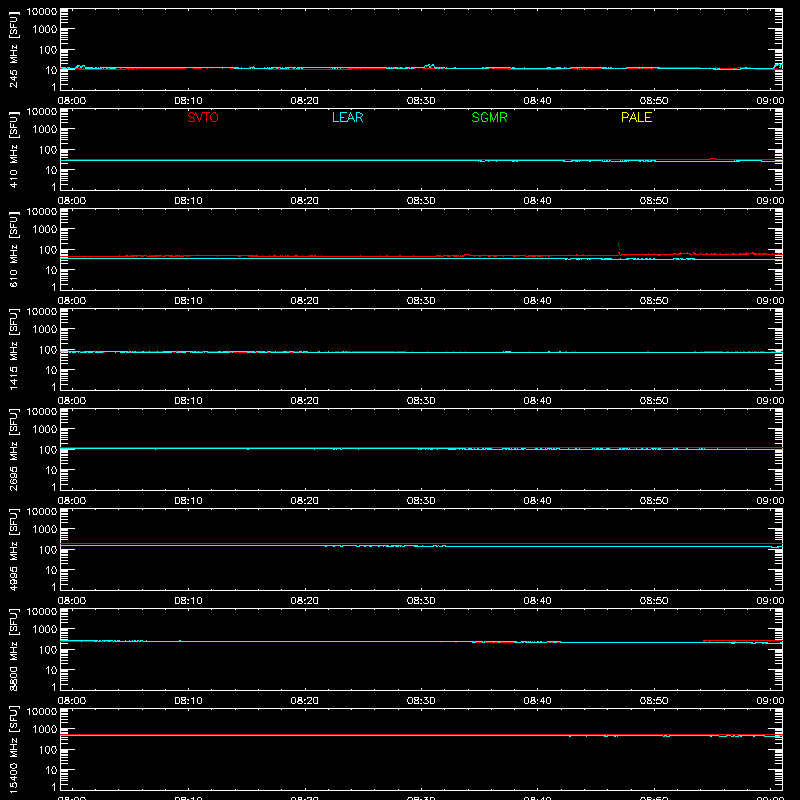Click the 100 y-axis label of 610 MHz panel
Image resolution: width=800 pixels, height=800 pixels.
point(48,250)
